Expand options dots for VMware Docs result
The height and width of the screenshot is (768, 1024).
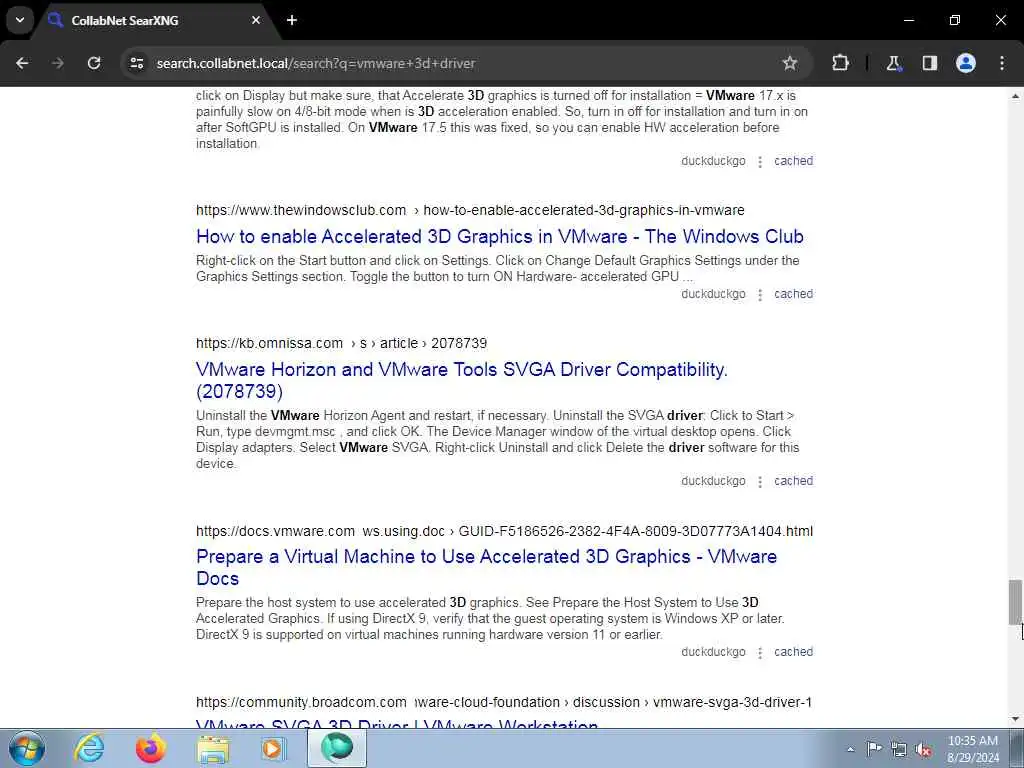point(760,653)
